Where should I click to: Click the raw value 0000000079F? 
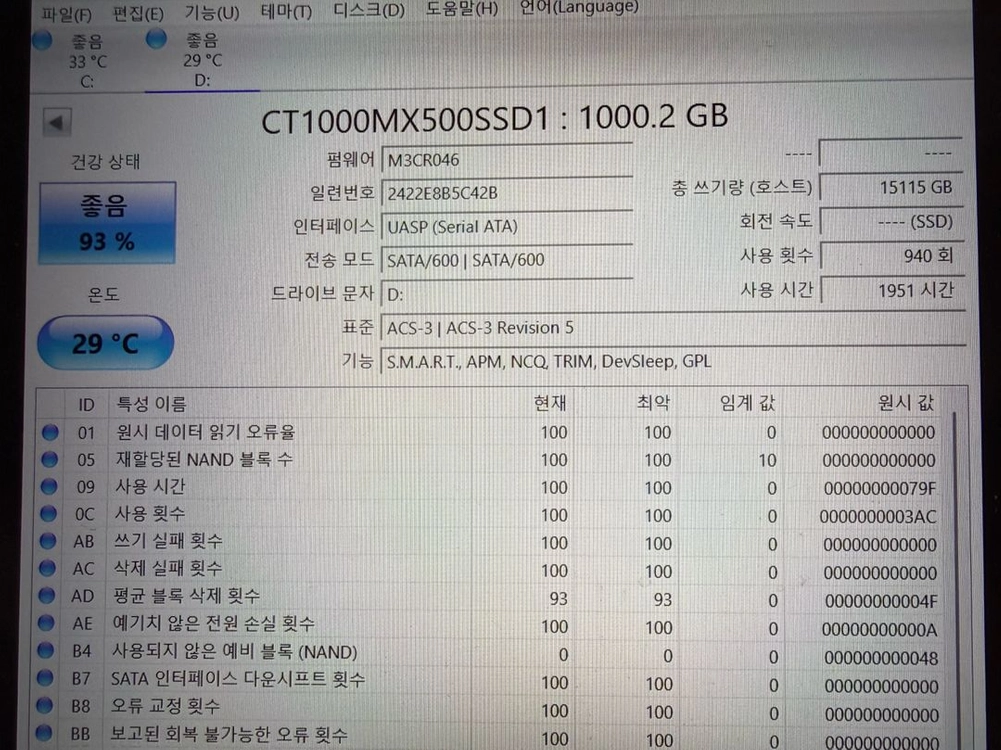[880, 488]
